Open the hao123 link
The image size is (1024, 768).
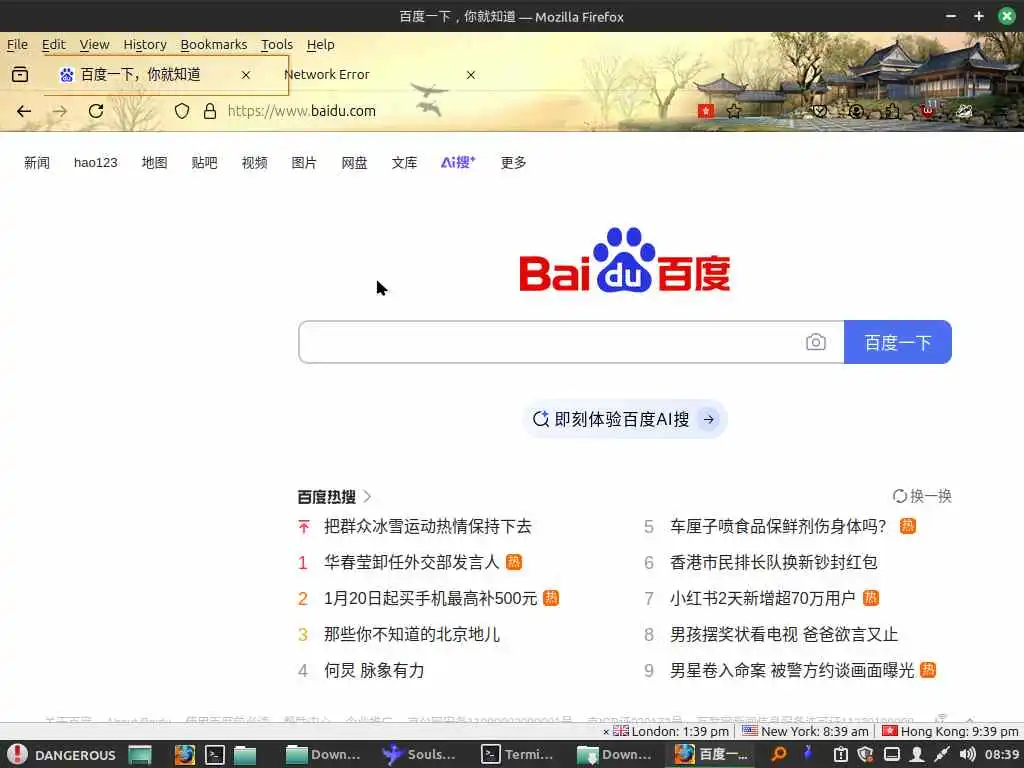pos(95,163)
